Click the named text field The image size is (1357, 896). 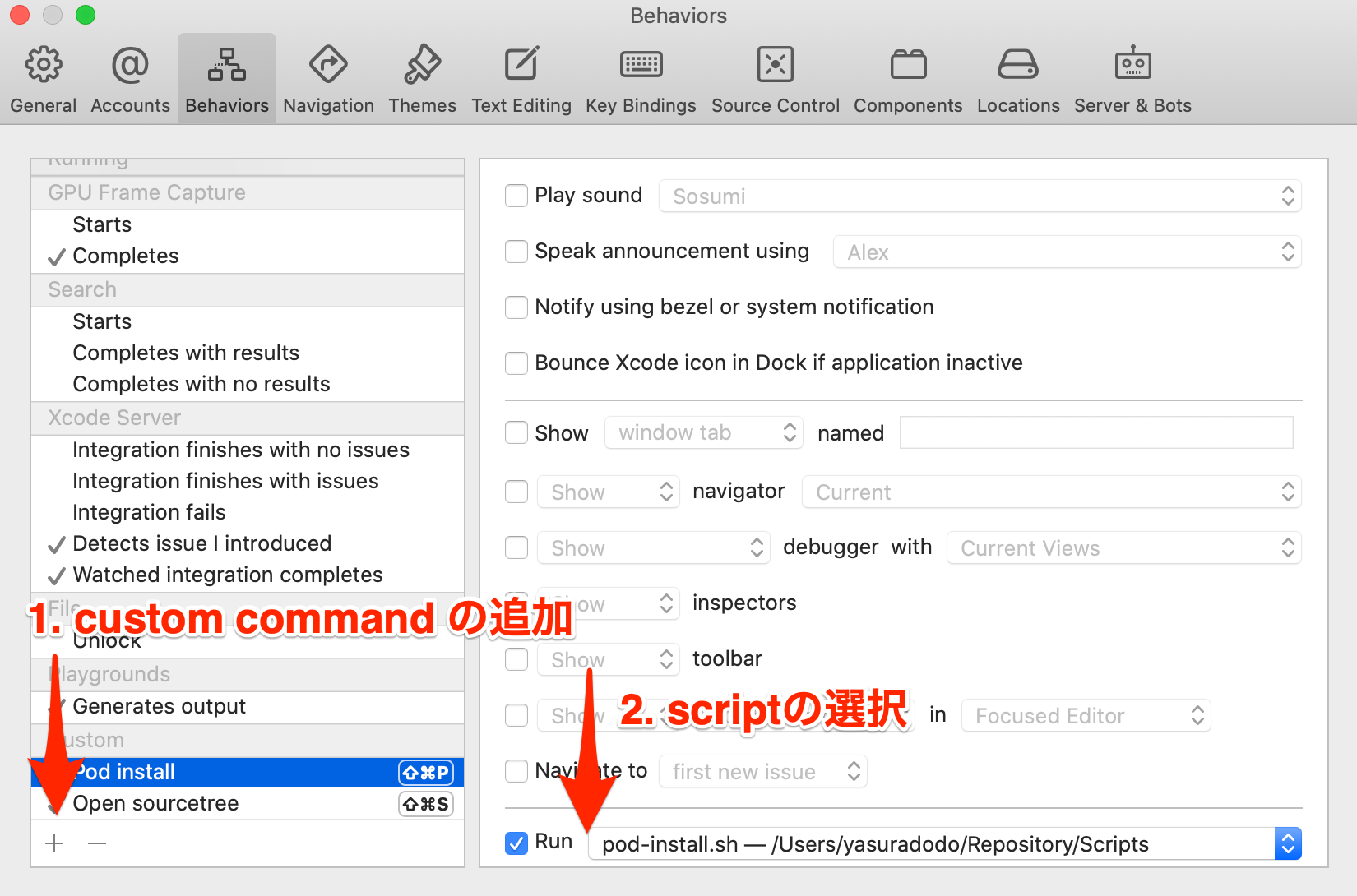(x=1096, y=432)
